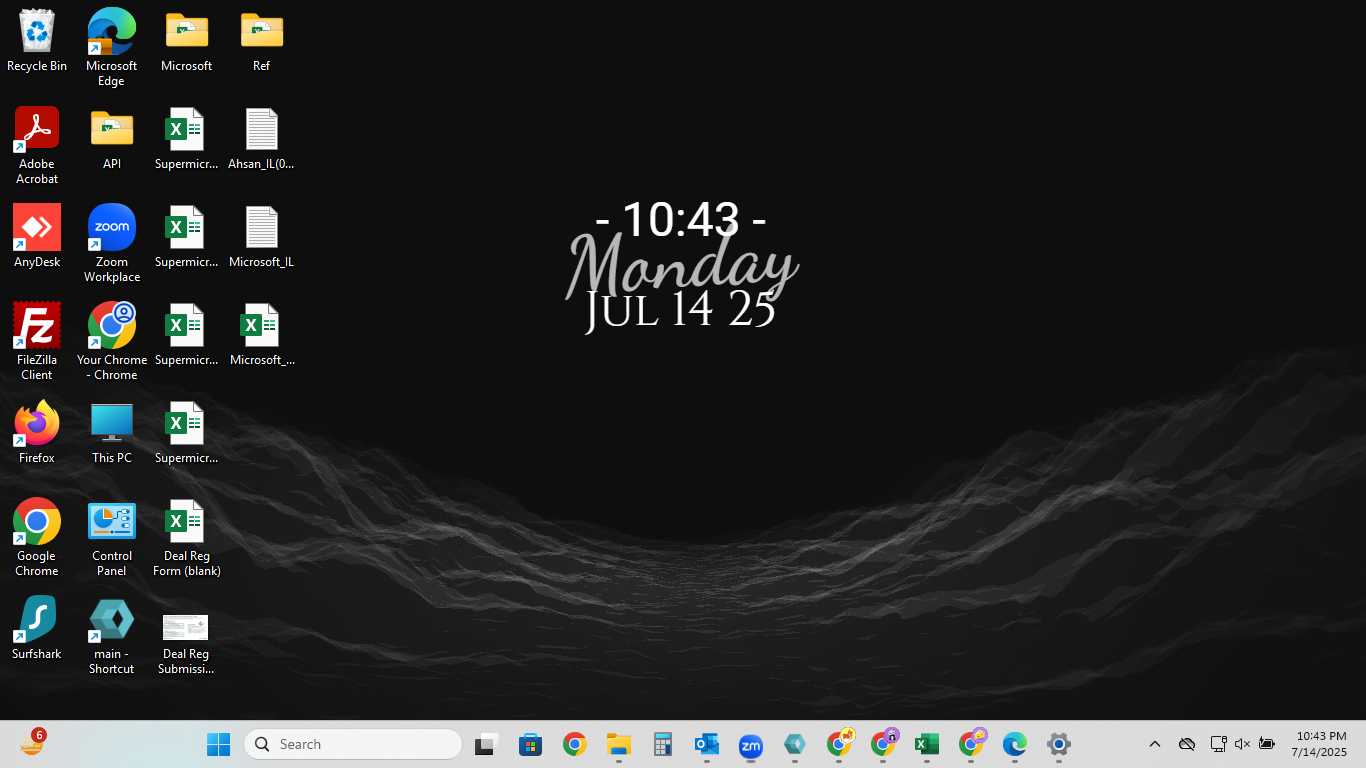1366x768 pixels.
Task: Select the AnyDesk desktop shortcut
Action: [37, 237]
